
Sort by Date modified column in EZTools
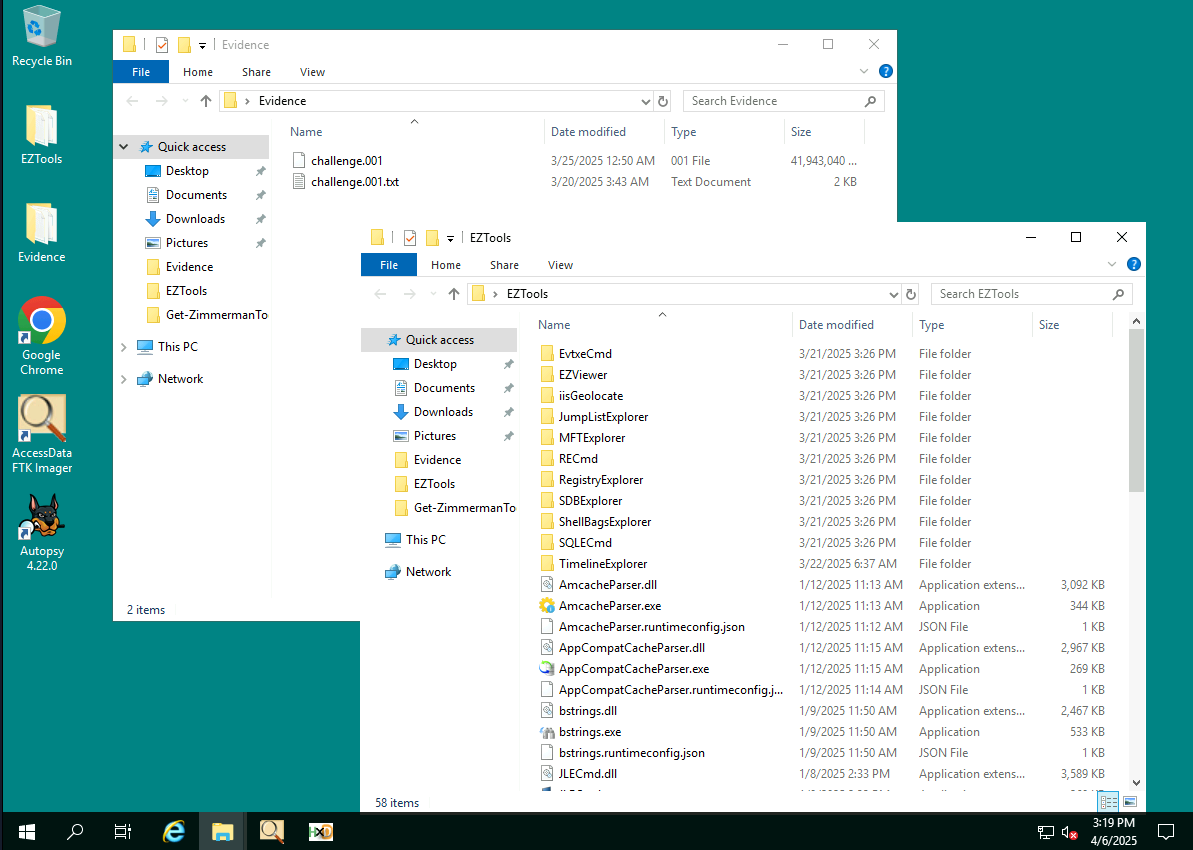pyautogui.click(x=836, y=325)
